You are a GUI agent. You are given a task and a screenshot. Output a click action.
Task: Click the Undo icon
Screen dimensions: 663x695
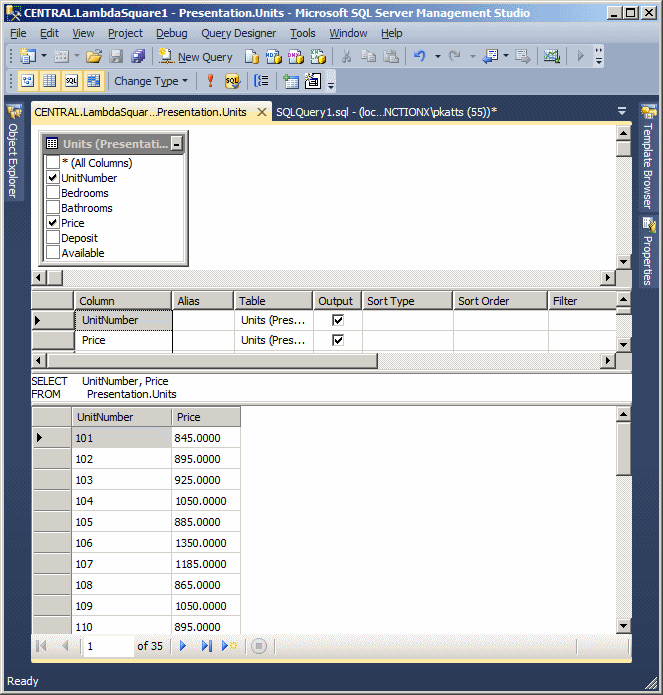tap(419, 56)
